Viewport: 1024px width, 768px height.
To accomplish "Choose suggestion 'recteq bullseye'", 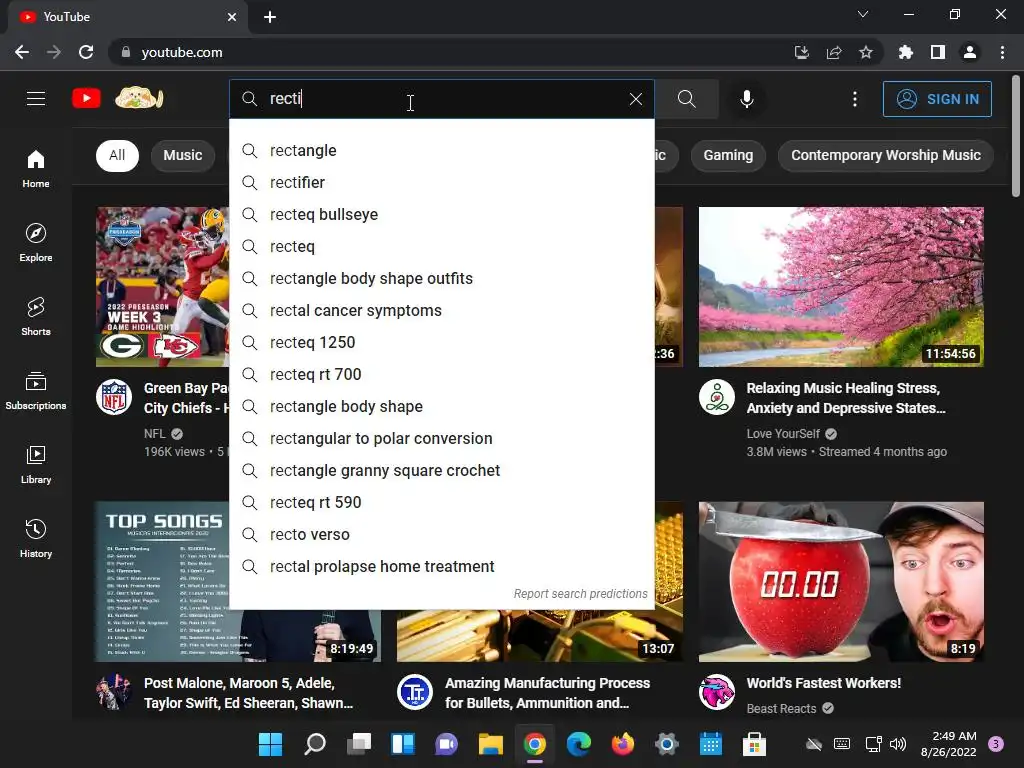I will point(442,214).
